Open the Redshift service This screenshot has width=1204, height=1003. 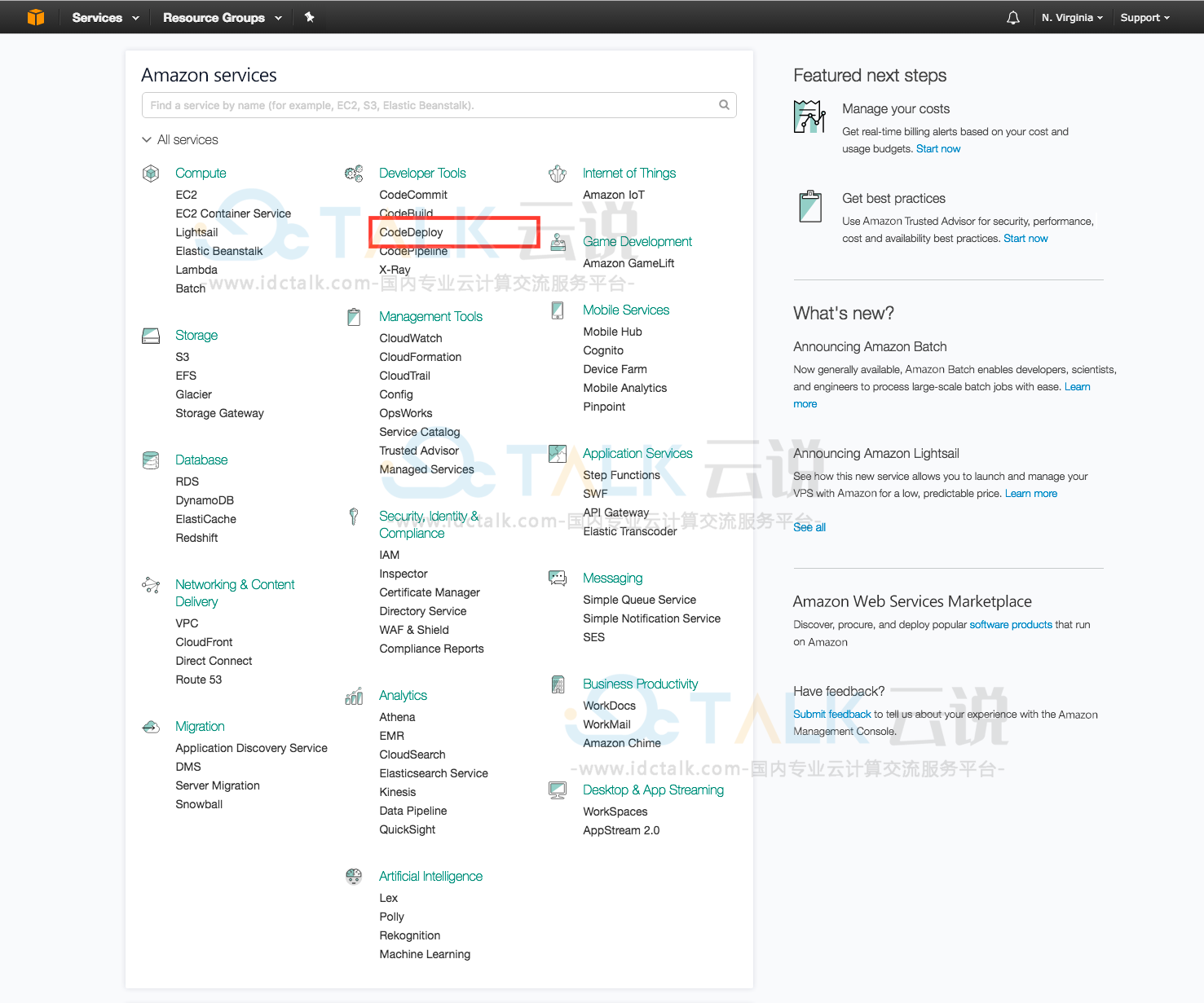(x=196, y=538)
